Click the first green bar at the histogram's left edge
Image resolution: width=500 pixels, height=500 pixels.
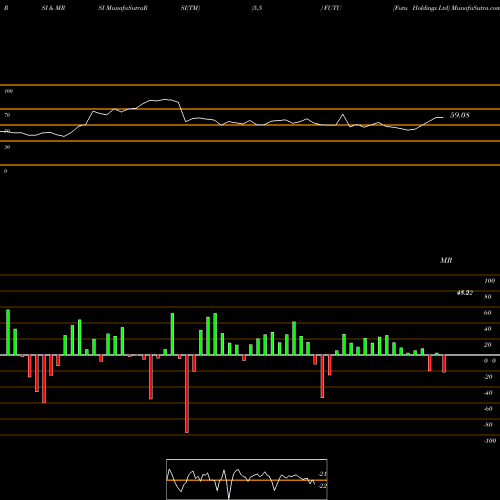(8, 332)
